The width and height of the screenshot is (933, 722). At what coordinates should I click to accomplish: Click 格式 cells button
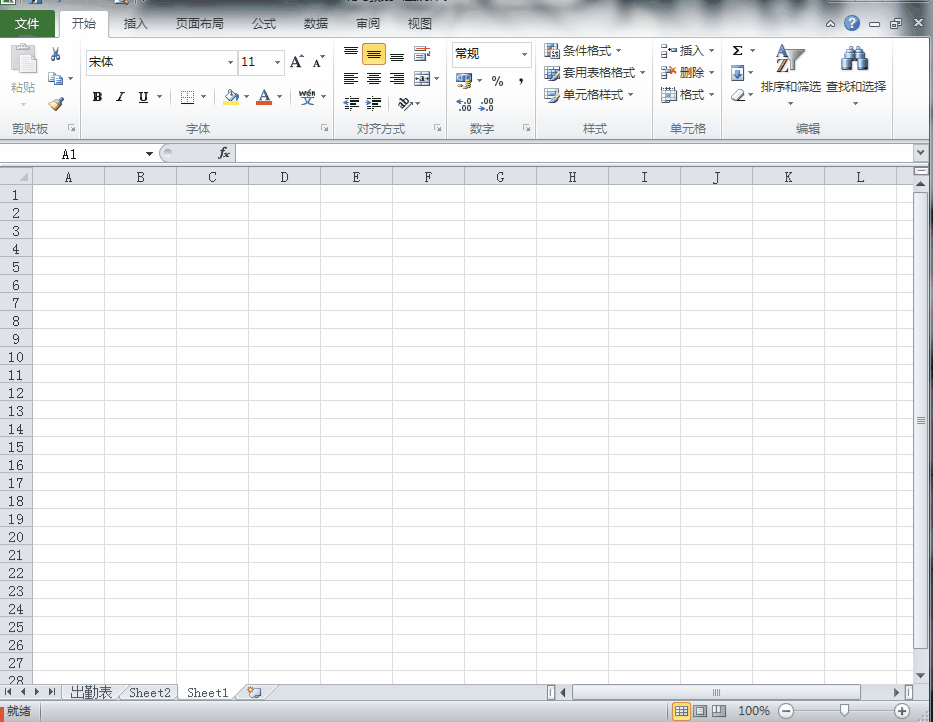tap(687, 95)
